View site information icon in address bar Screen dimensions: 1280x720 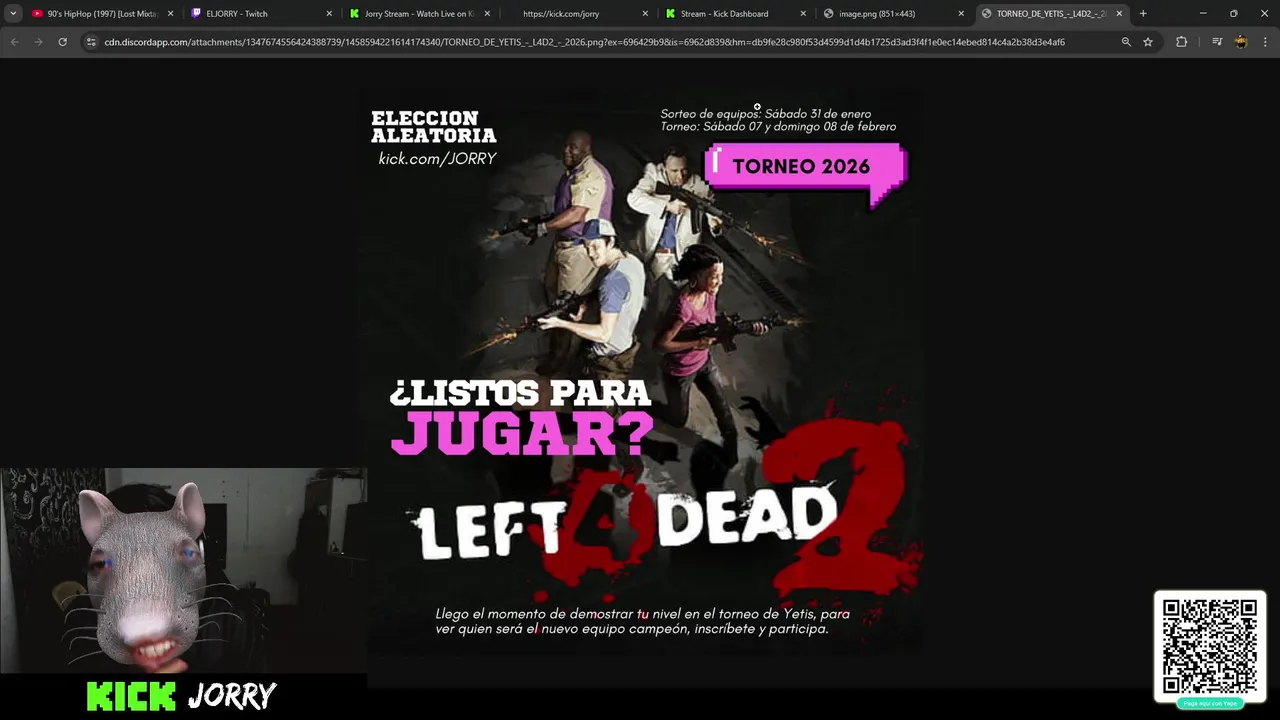91,42
